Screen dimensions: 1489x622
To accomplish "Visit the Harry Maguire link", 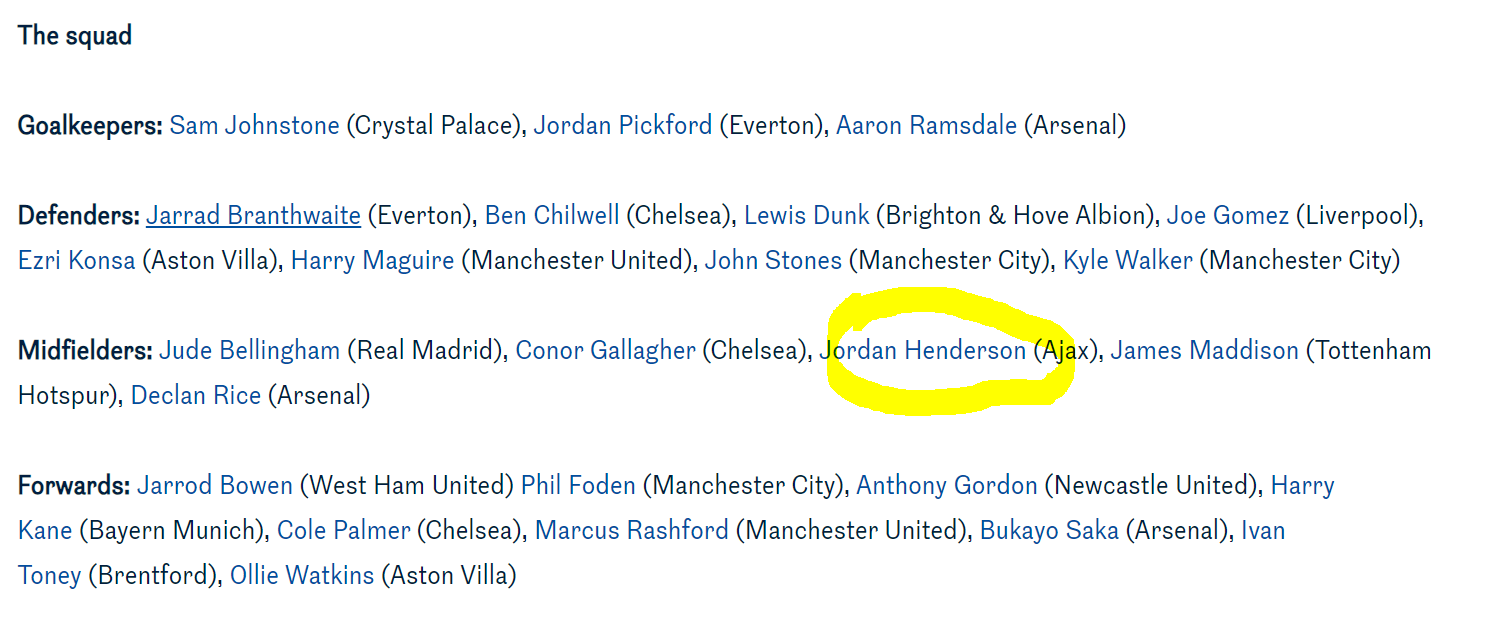I will click(372, 261).
